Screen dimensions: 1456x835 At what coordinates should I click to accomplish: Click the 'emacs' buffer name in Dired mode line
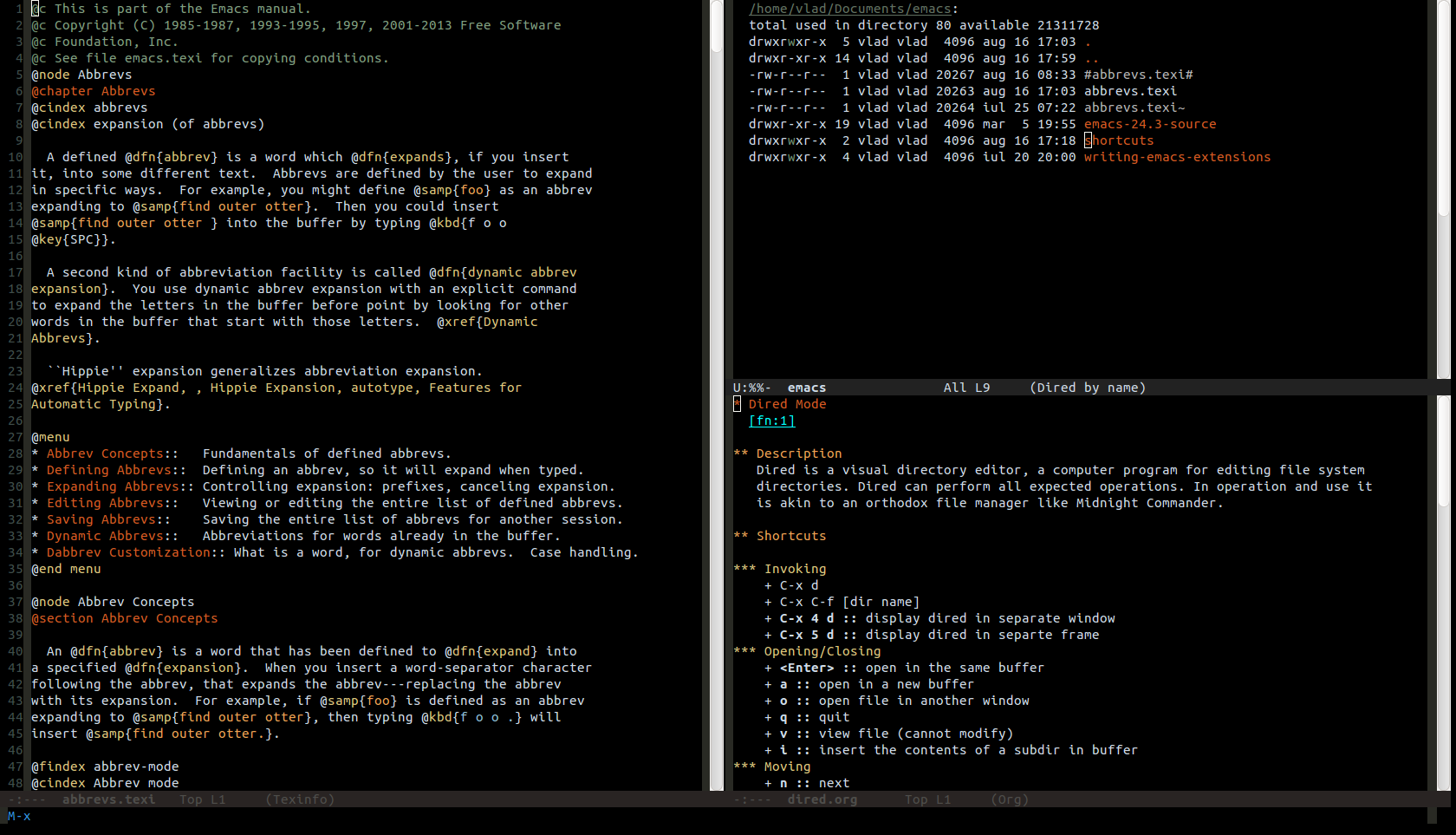[x=807, y=388]
